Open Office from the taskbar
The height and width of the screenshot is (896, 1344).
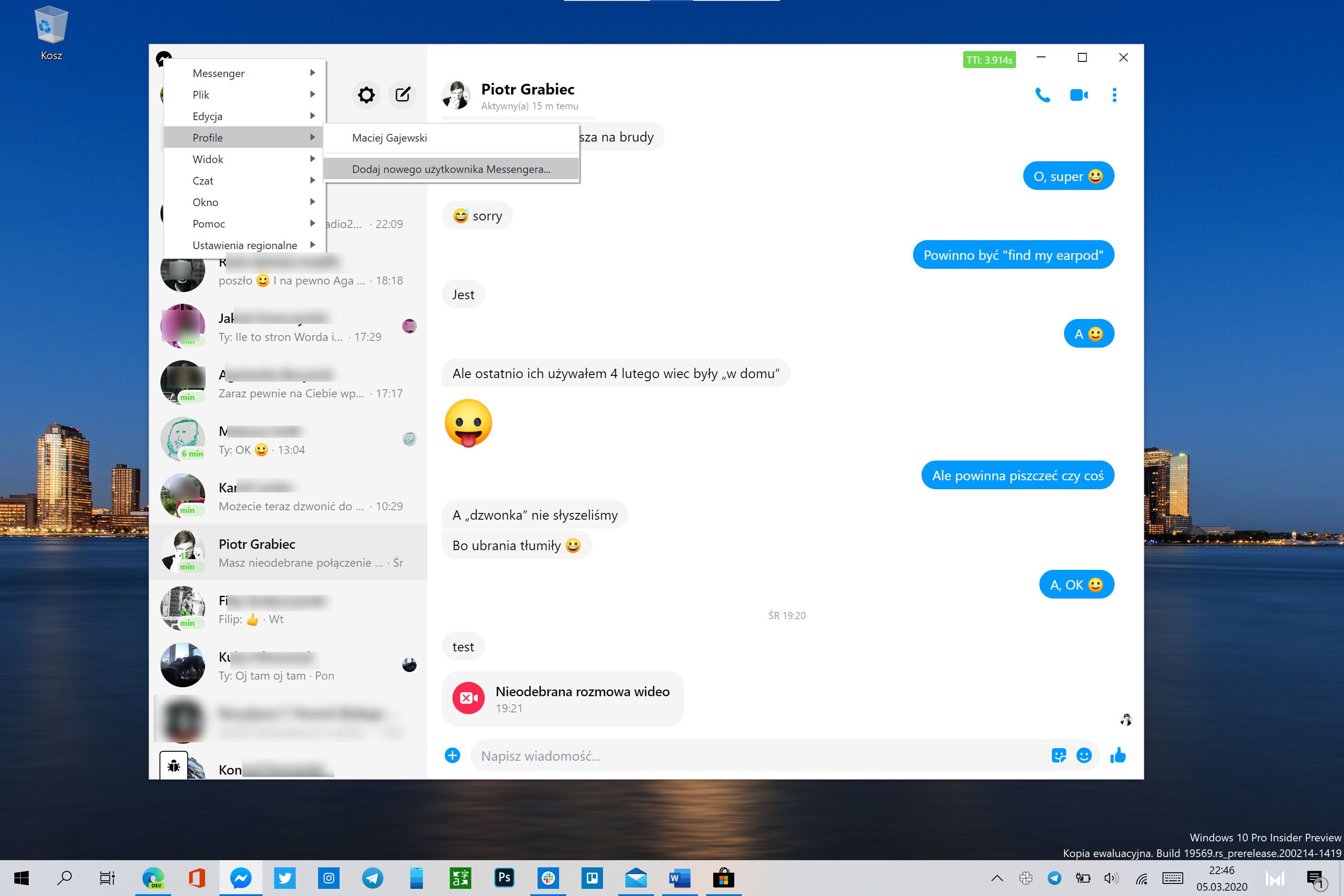[x=197, y=878]
